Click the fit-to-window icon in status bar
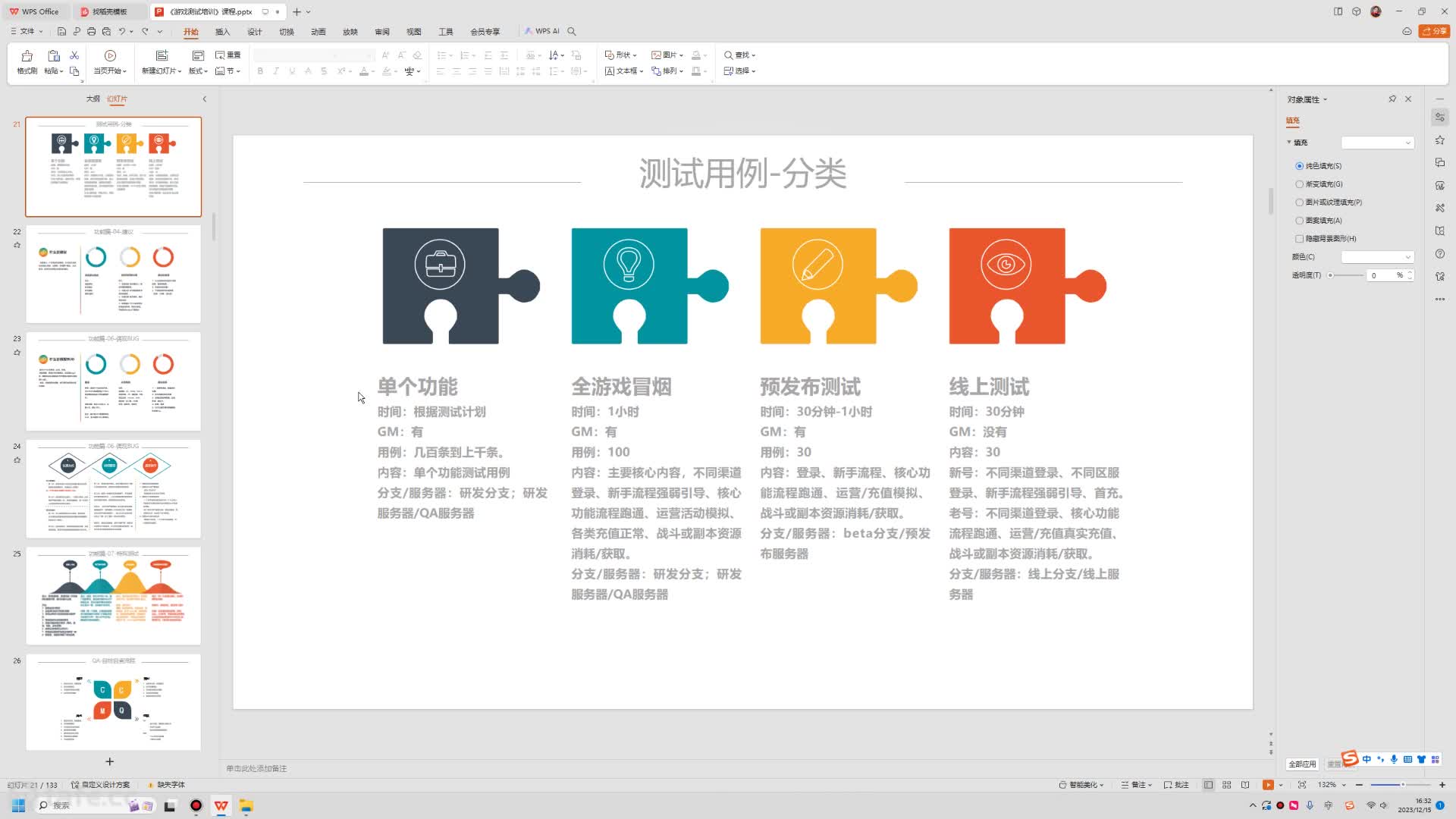 tap(1302, 785)
